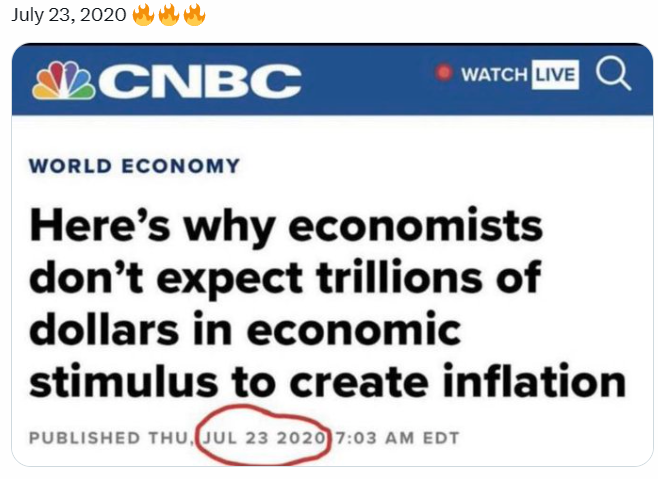Click the WATCH label in header
This screenshot has width=658, height=479.
pyautogui.click(x=494, y=76)
